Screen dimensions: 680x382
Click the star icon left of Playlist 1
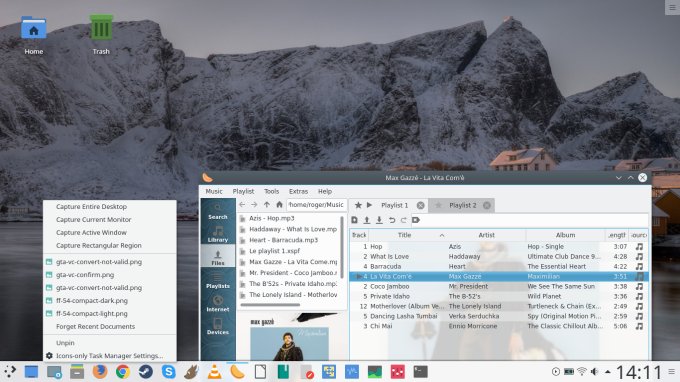point(358,205)
